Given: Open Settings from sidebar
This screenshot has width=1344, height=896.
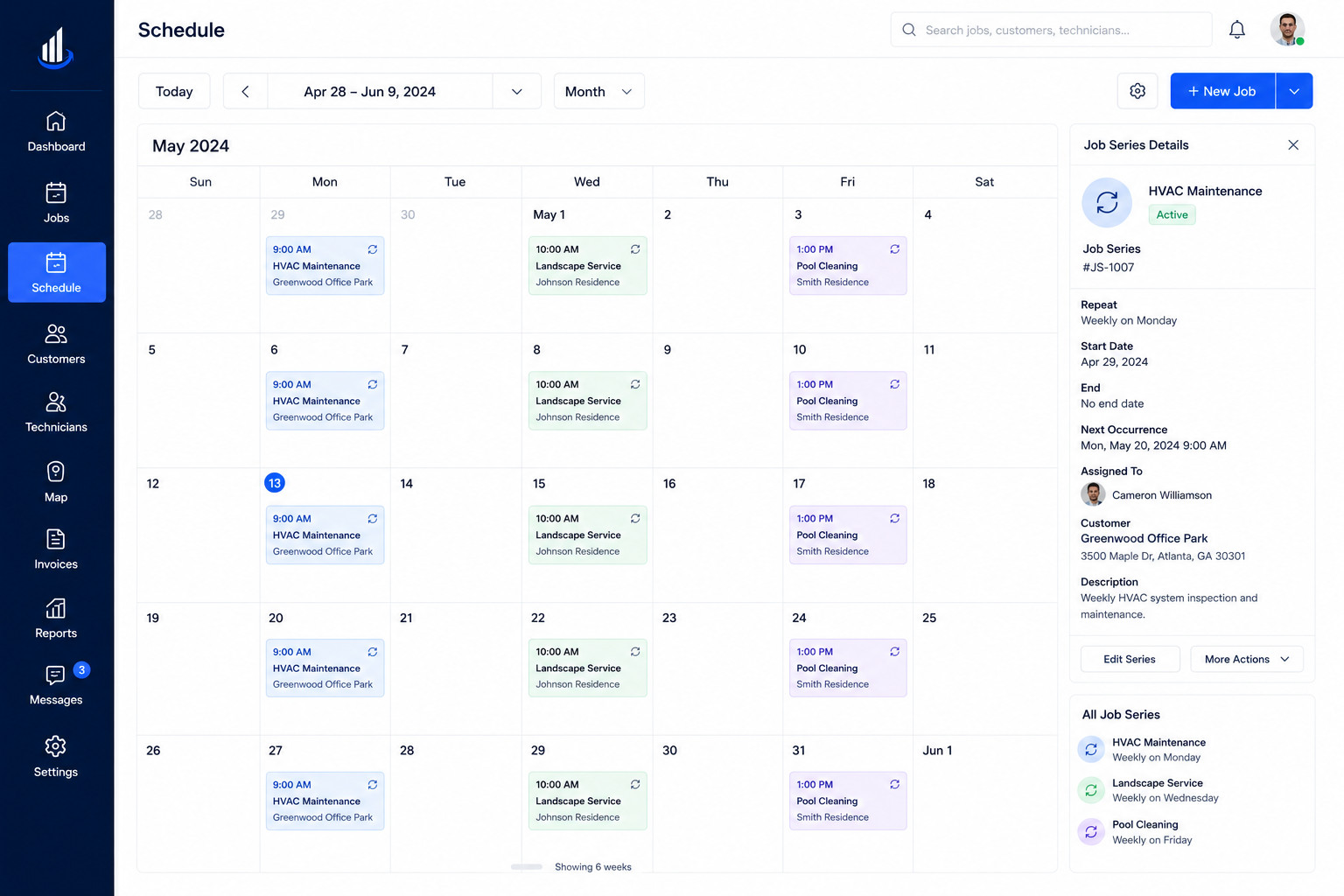Looking at the screenshot, I should point(56,757).
